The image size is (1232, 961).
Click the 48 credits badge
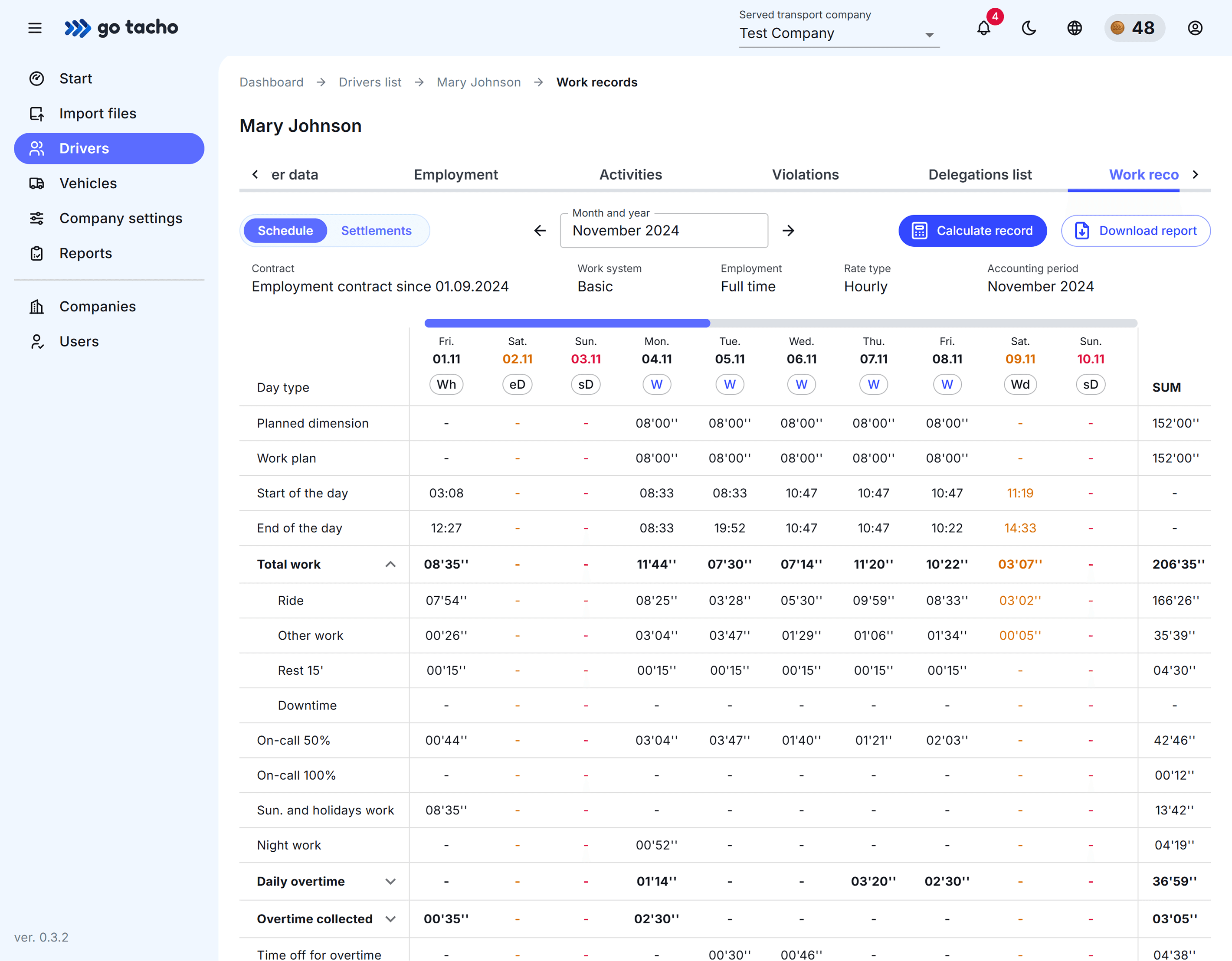click(x=1134, y=28)
